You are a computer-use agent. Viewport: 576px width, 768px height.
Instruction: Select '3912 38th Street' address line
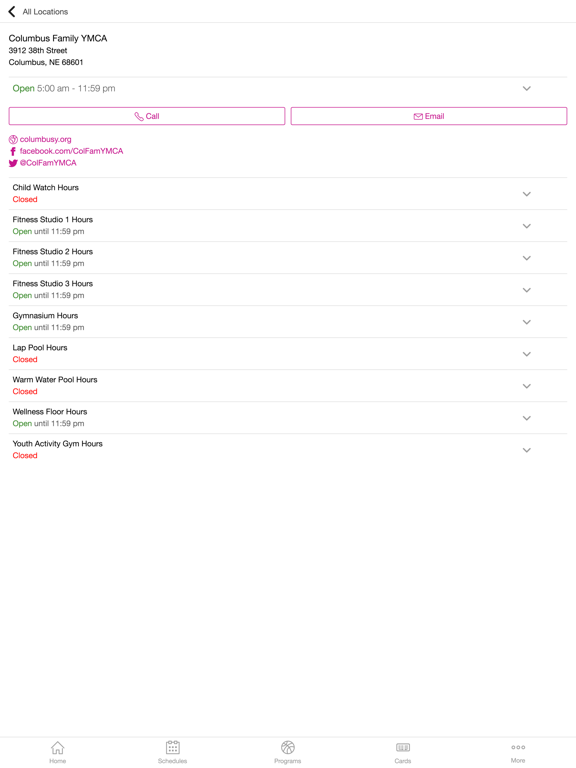coord(38,50)
